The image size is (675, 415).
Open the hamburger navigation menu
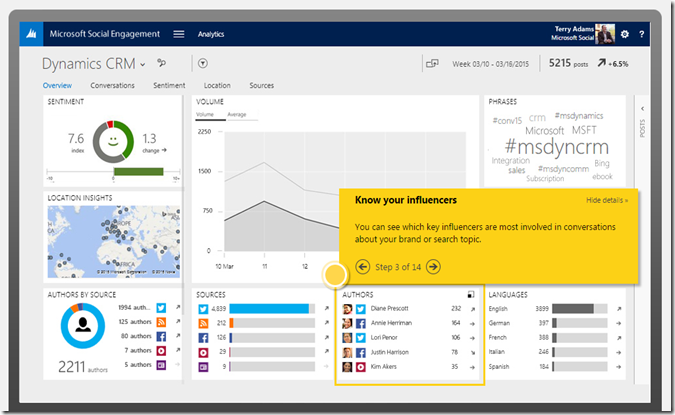[179, 34]
